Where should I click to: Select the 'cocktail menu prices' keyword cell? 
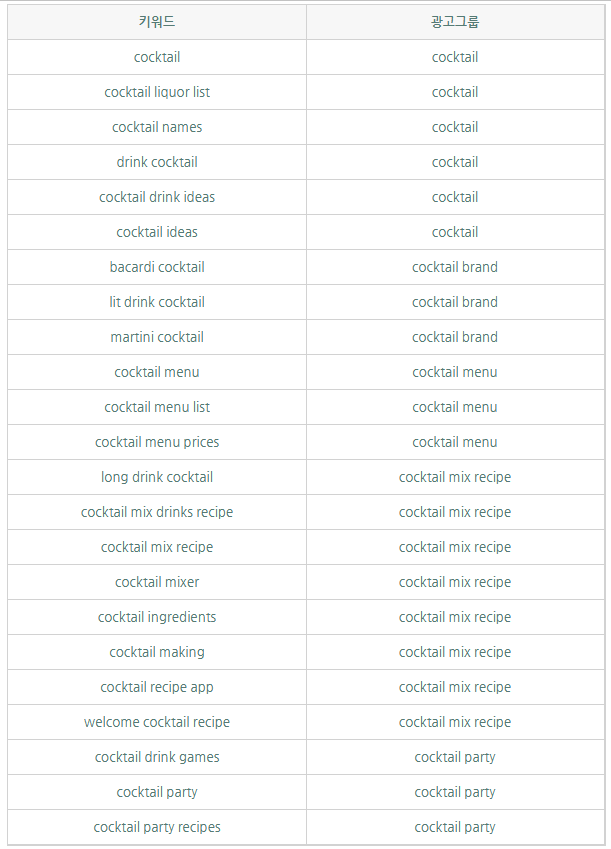[x=157, y=442]
